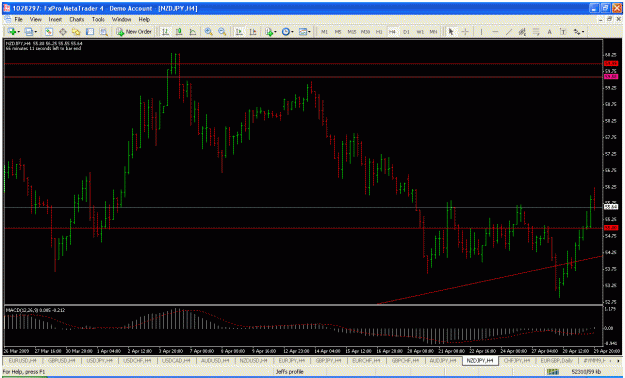
Task: Zoom in the chart
Action: pyautogui.click(x=208, y=32)
